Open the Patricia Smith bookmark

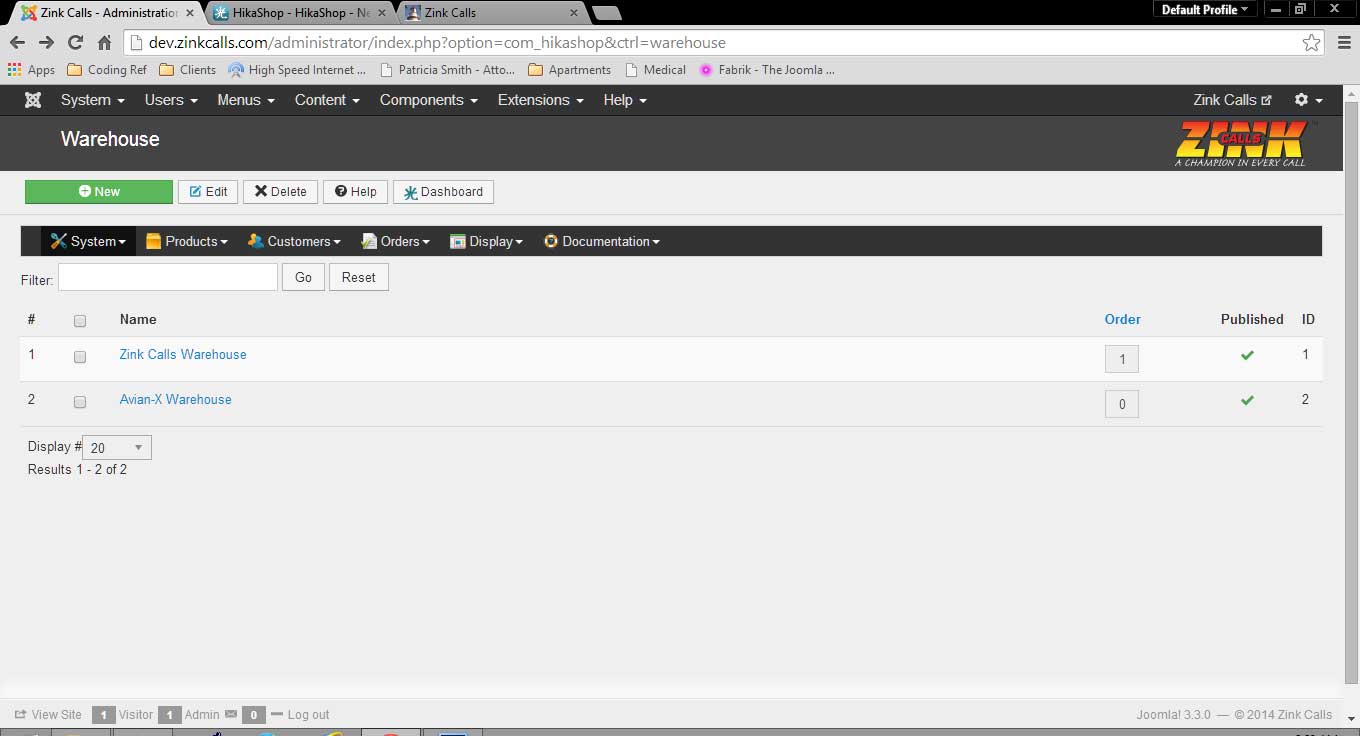click(448, 70)
